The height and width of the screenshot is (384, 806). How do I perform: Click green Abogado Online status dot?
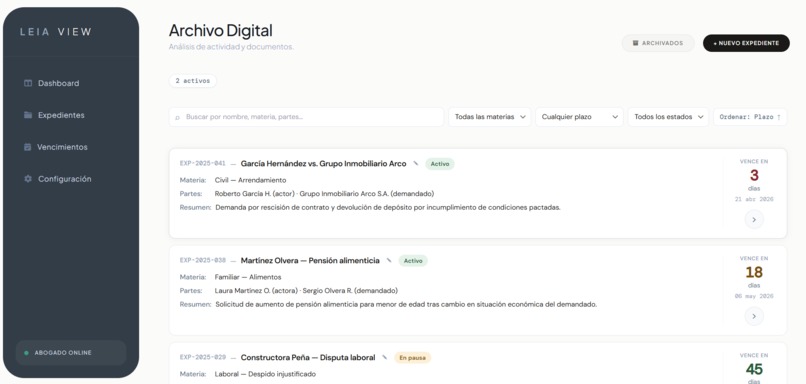click(x=26, y=353)
